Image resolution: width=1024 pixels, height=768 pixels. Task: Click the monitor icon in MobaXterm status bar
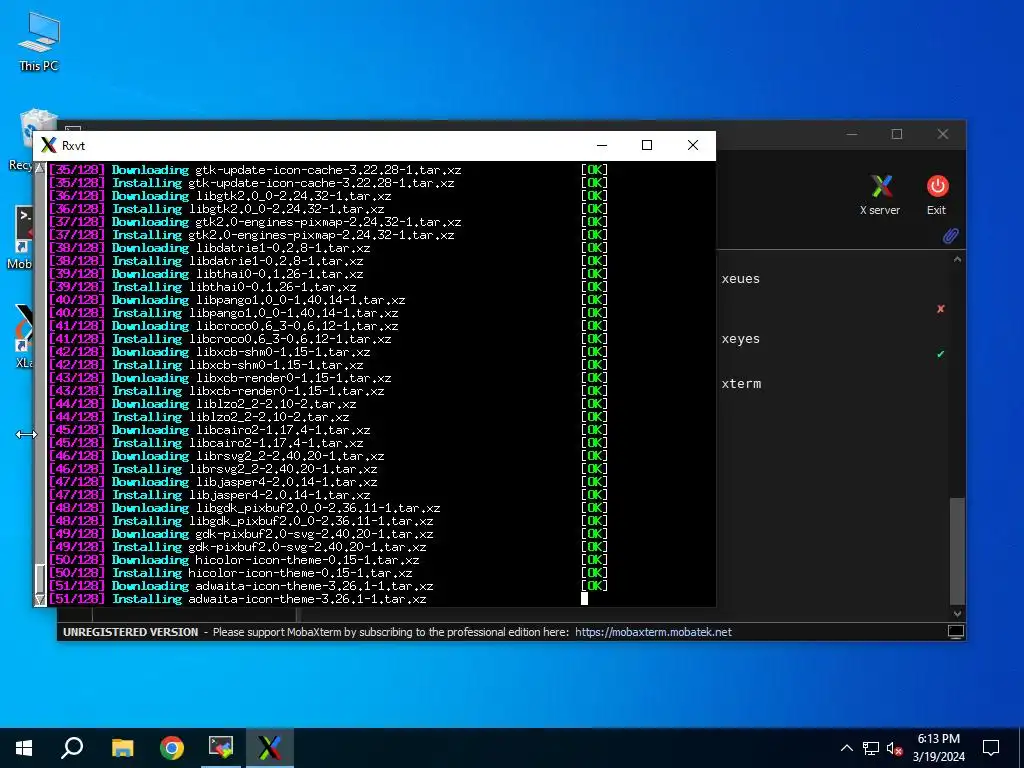(955, 632)
